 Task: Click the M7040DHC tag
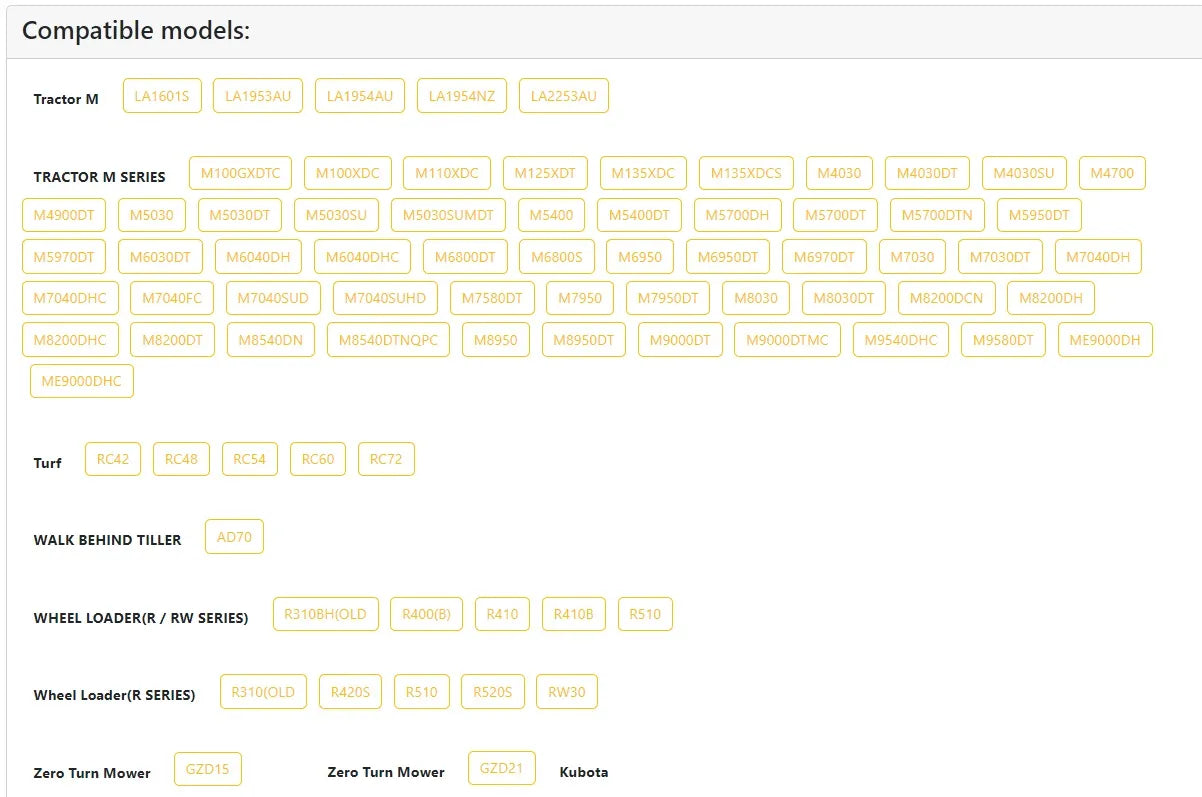(70, 298)
